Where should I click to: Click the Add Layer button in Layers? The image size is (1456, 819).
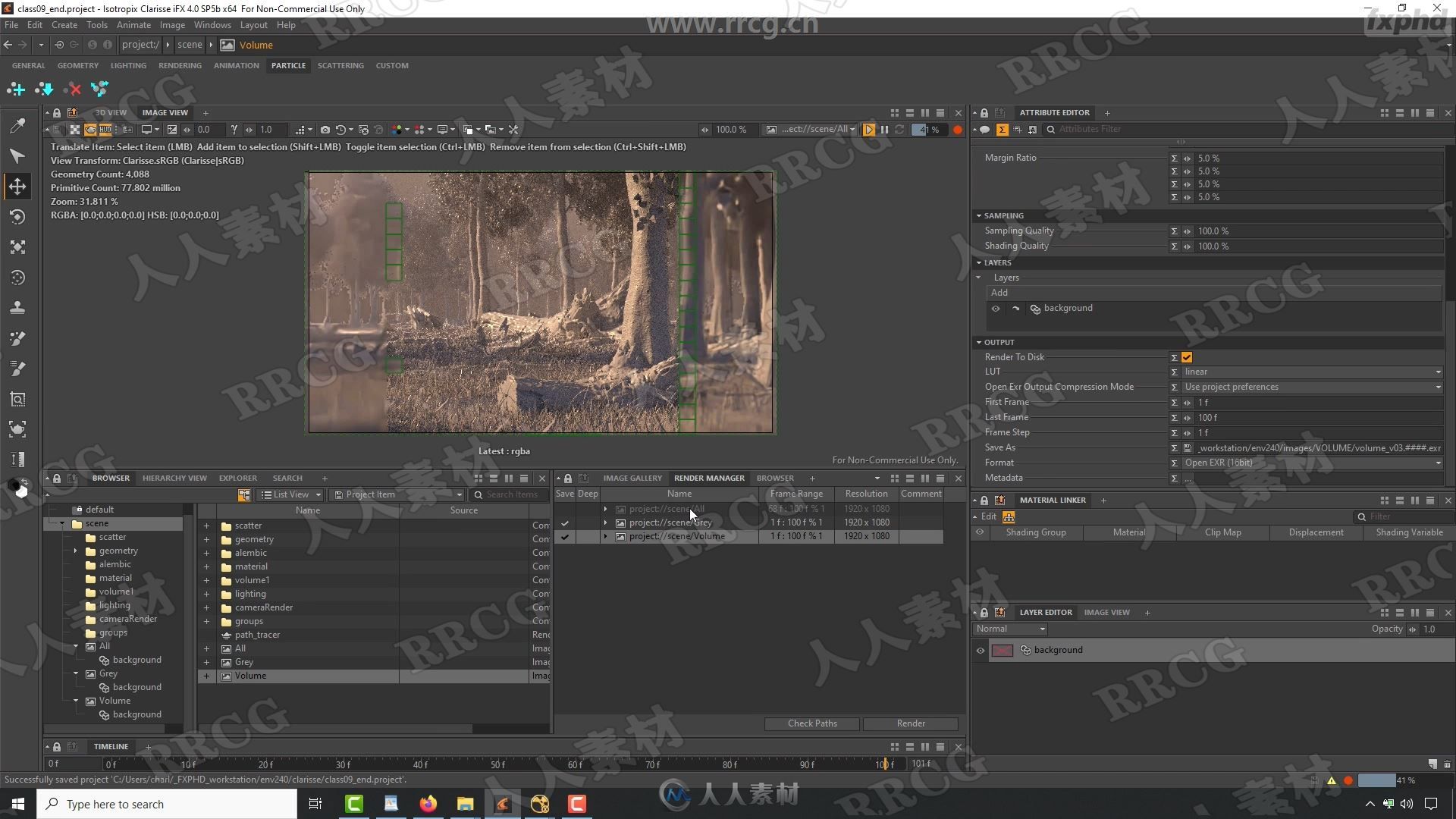999,292
